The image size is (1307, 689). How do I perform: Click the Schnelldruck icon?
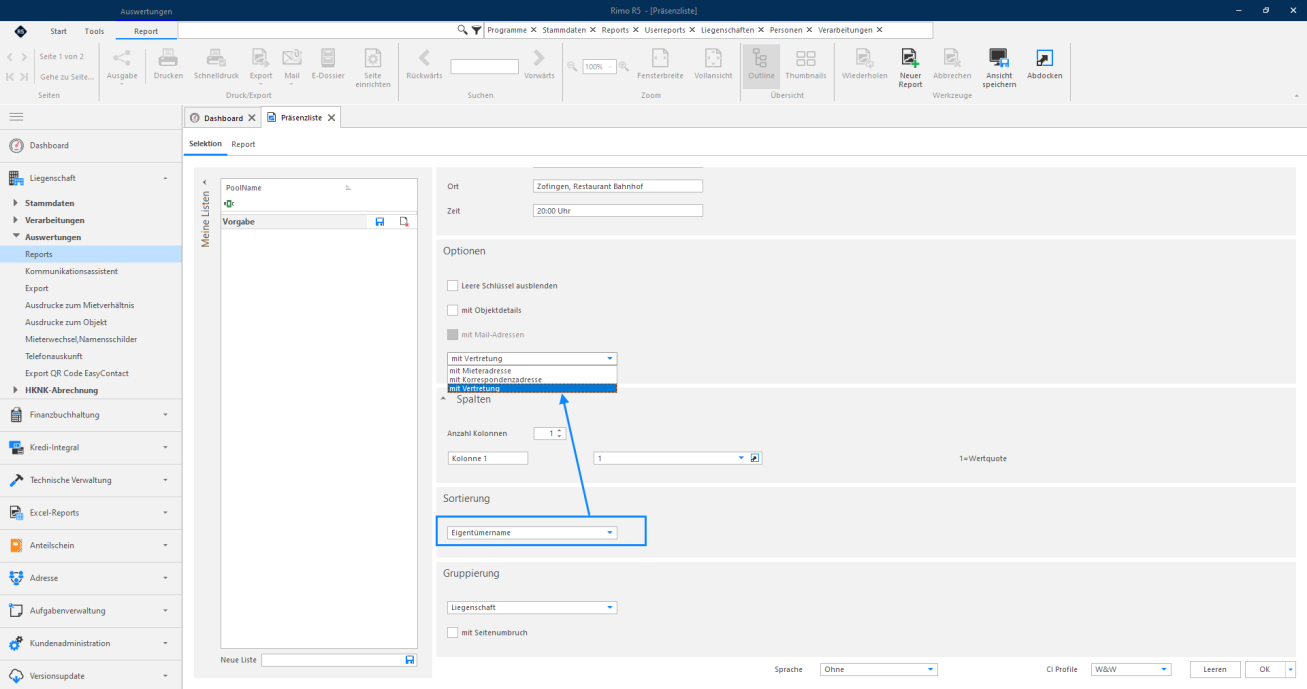pyautogui.click(x=216, y=58)
